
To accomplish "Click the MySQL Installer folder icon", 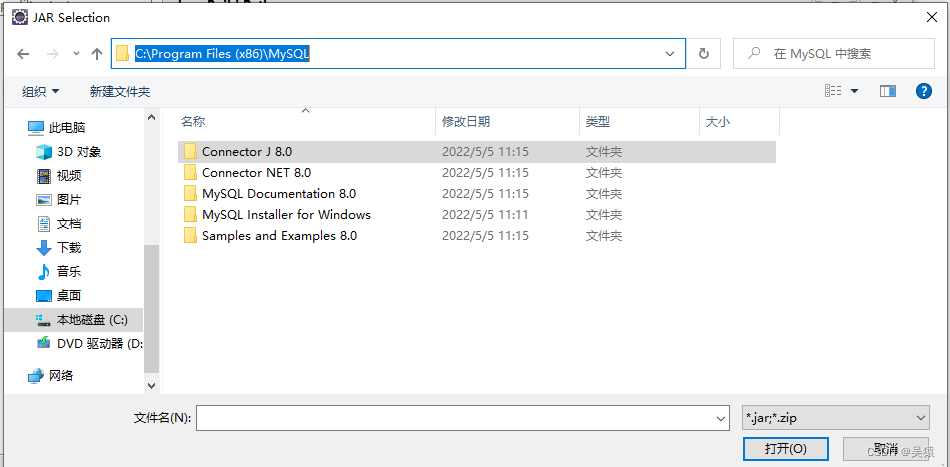I will 190,214.
